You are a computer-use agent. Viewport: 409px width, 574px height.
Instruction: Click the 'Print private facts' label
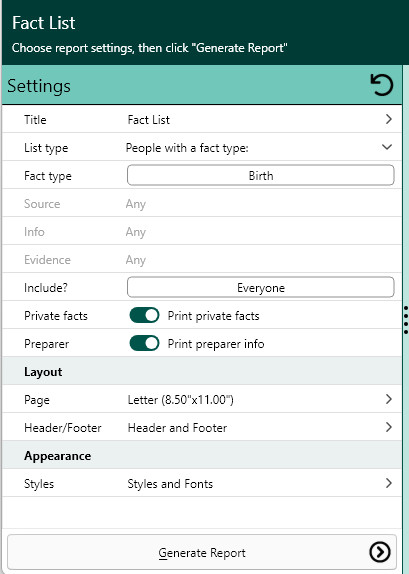[x=213, y=316]
